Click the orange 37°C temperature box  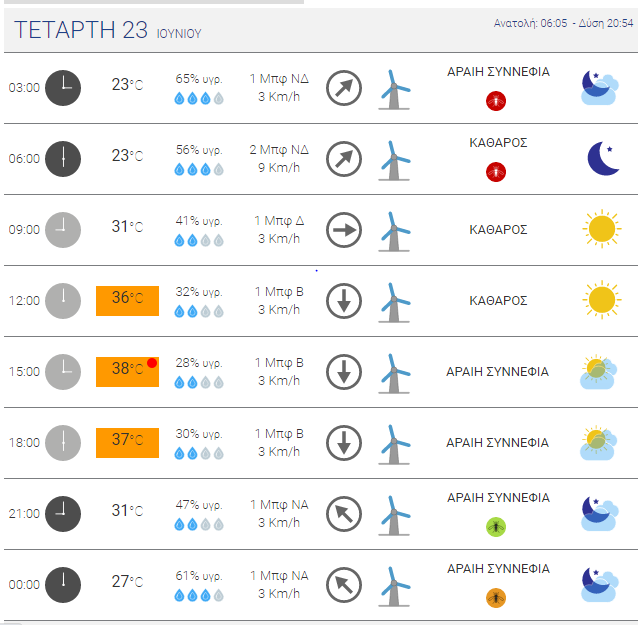(128, 443)
